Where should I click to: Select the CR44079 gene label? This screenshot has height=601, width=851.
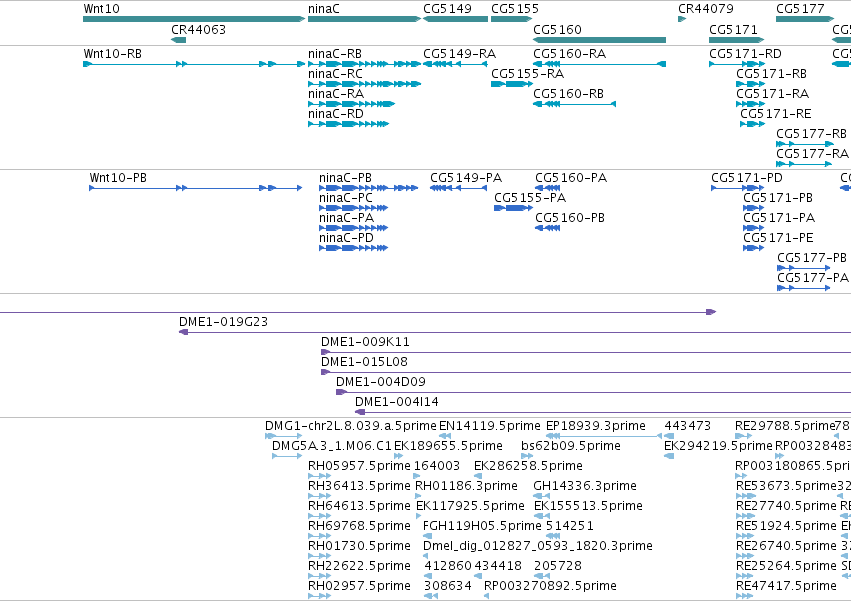tap(706, 9)
